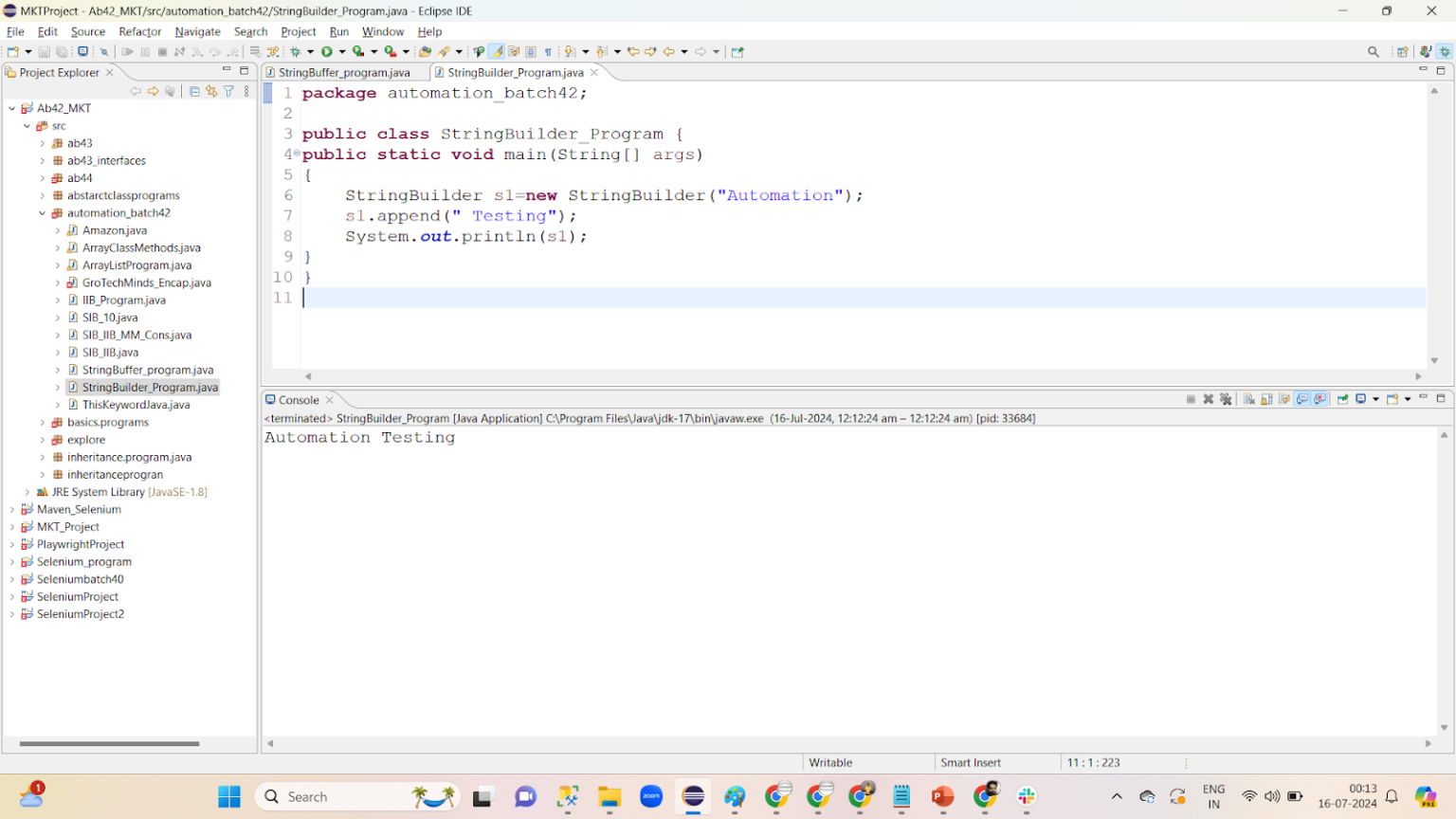The width and height of the screenshot is (1456, 819).
Task: Click Collapse All in Project Explorer
Action: (194, 92)
